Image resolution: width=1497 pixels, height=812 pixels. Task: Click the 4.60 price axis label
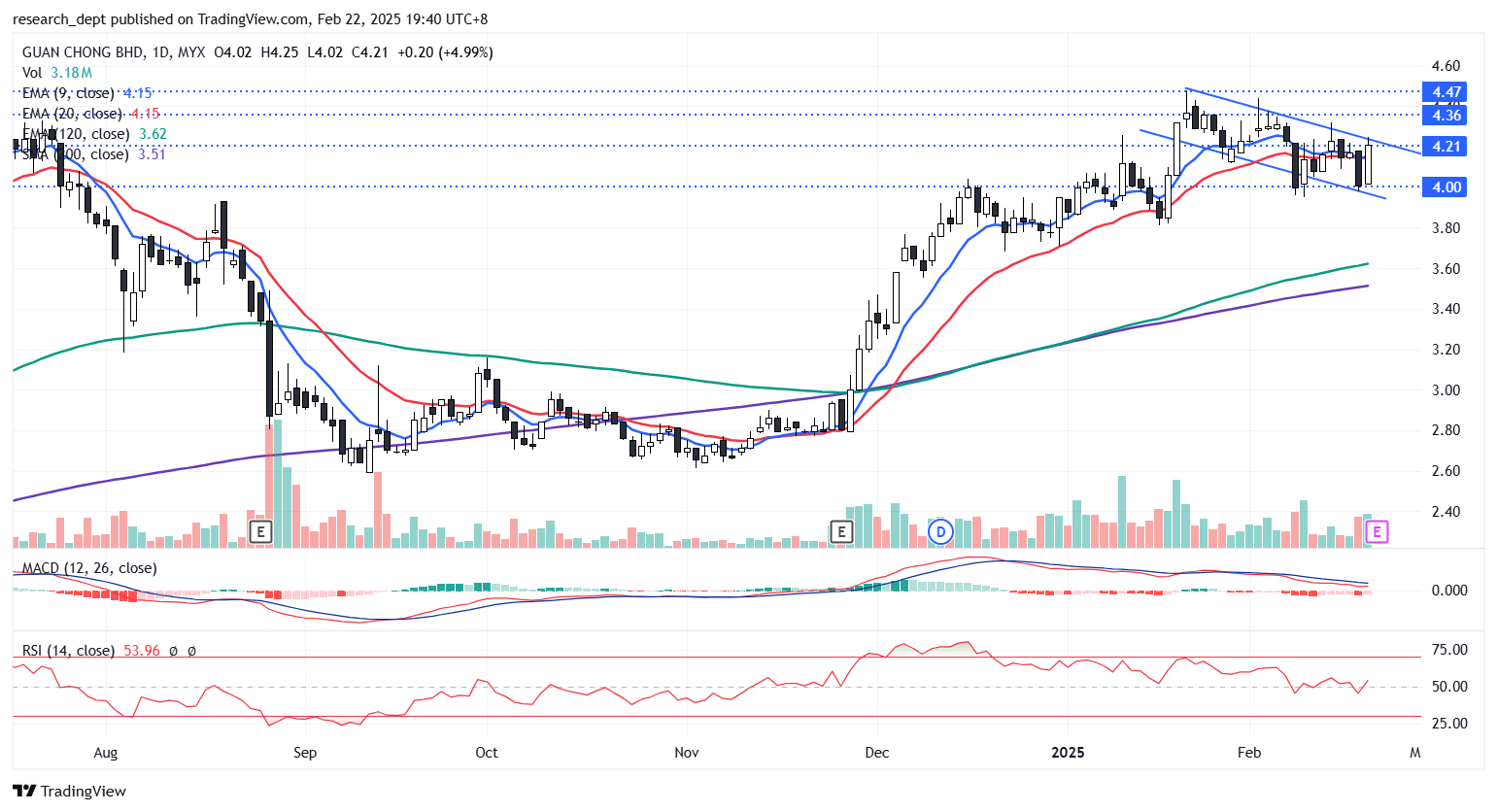pyautogui.click(x=1446, y=66)
